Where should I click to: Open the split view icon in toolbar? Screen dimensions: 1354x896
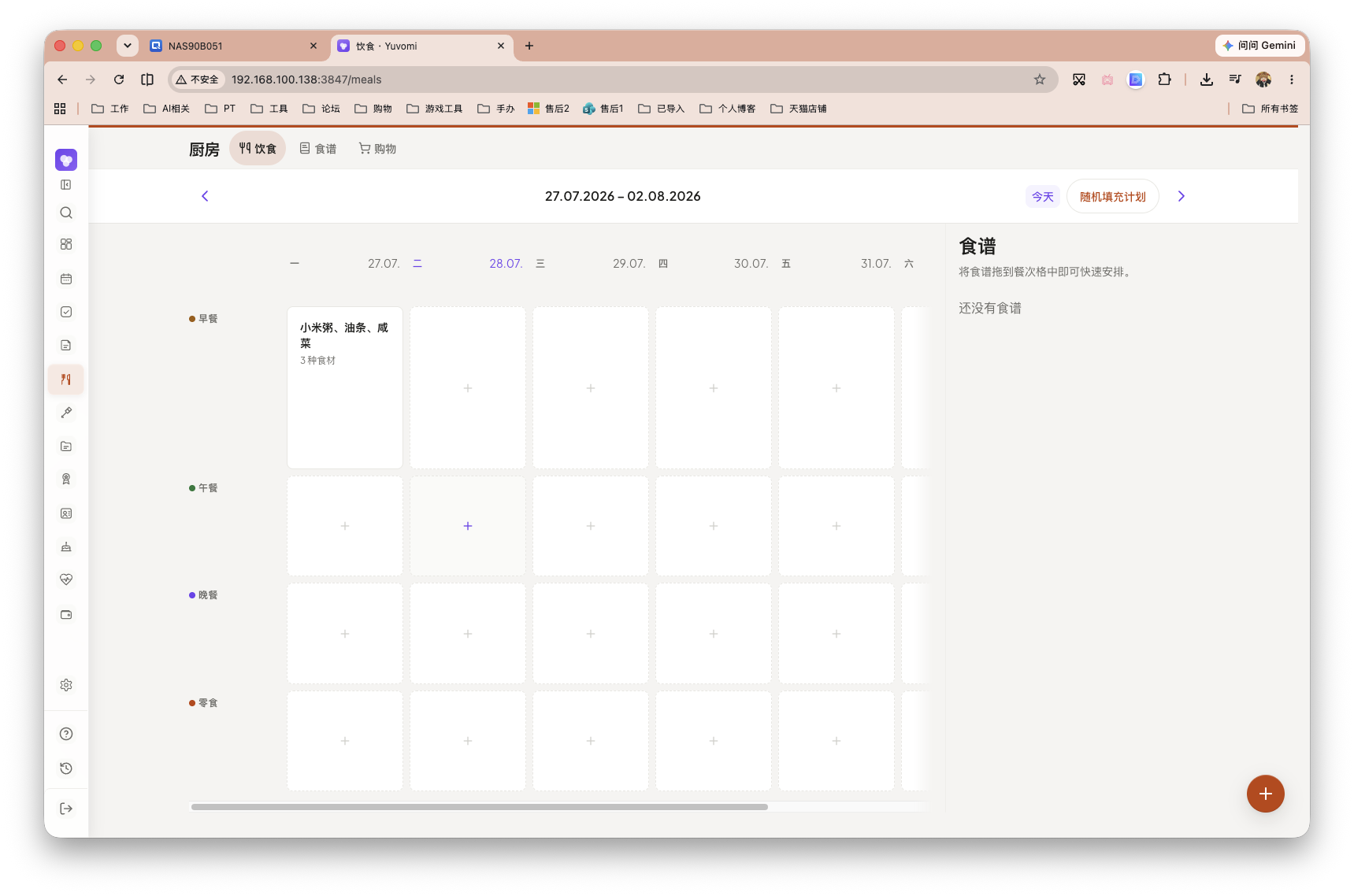(147, 80)
